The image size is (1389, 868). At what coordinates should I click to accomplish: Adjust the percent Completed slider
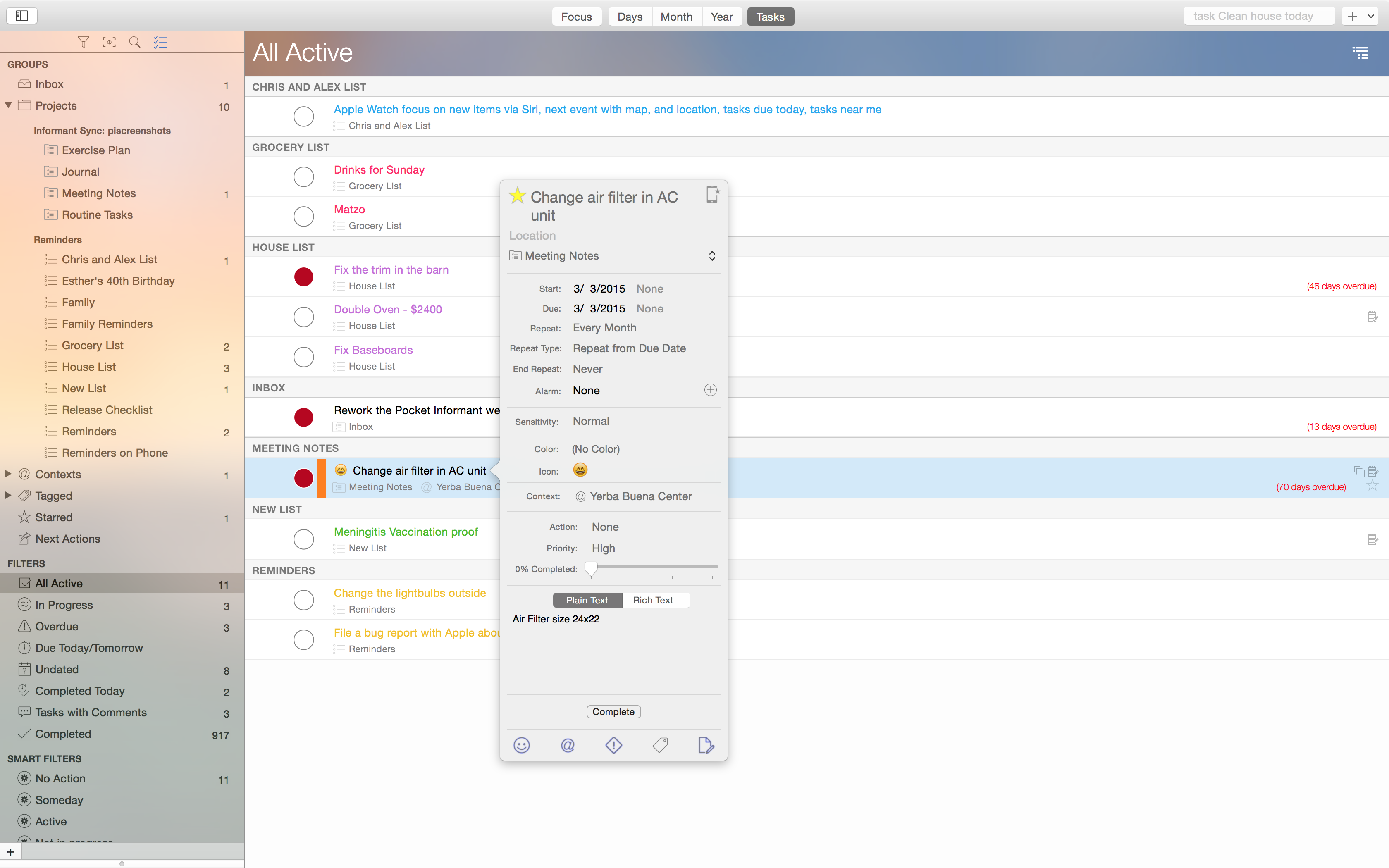pos(591,568)
